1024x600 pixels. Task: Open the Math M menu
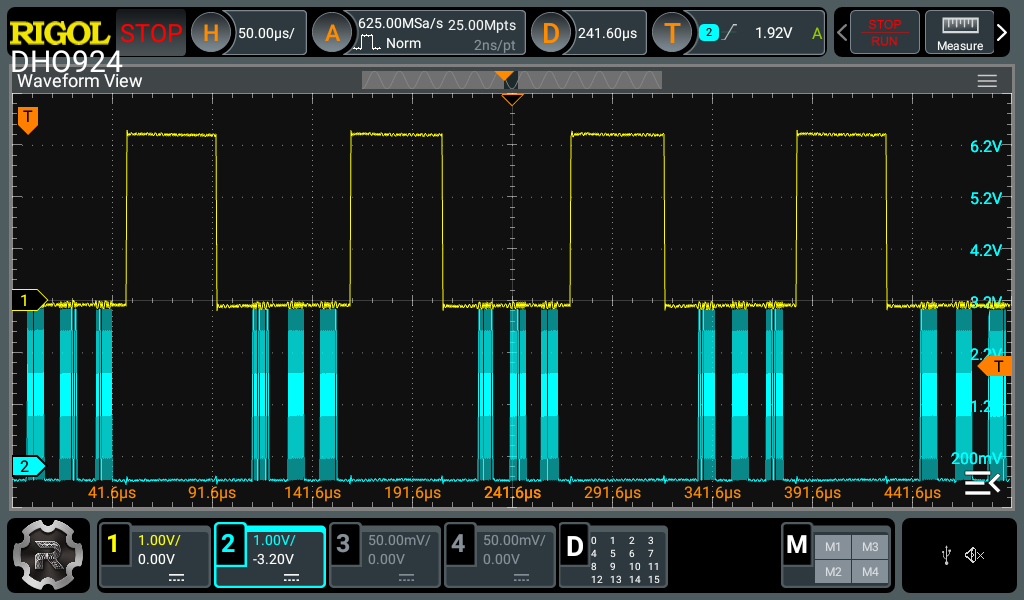pyautogui.click(x=797, y=545)
